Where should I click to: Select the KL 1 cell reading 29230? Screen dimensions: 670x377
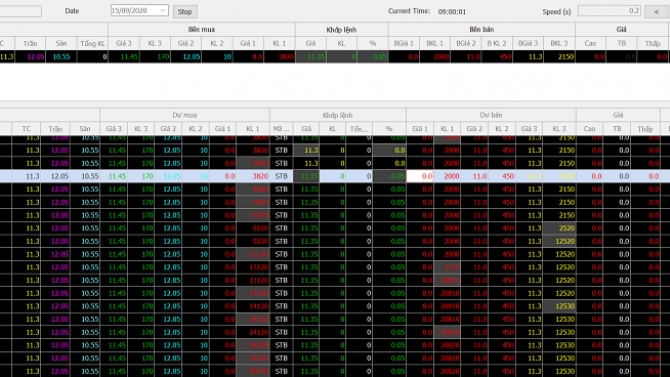tap(253, 371)
